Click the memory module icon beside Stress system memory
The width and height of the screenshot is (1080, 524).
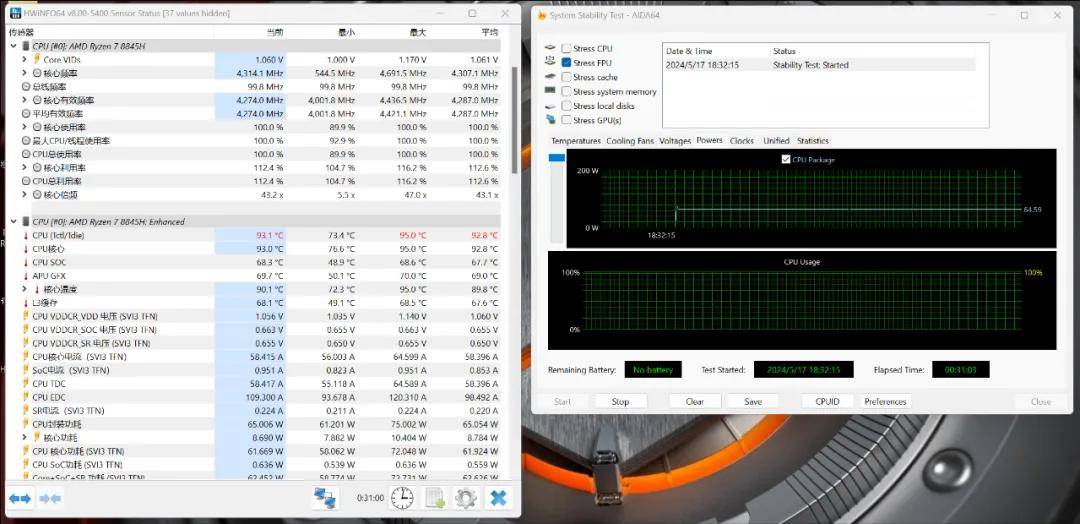tap(550, 91)
